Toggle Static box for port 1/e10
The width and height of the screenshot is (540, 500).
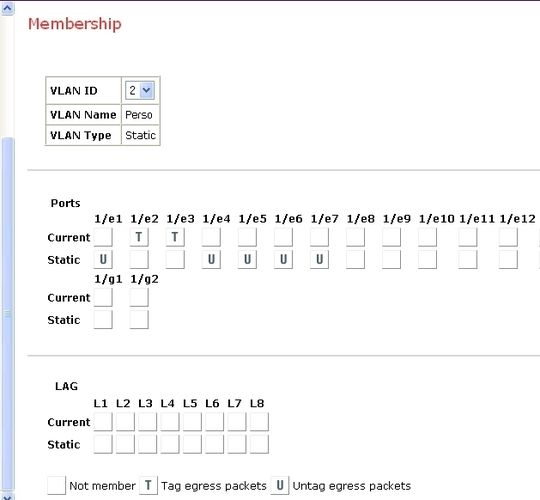pyautogui.click(x=427, y=259)
